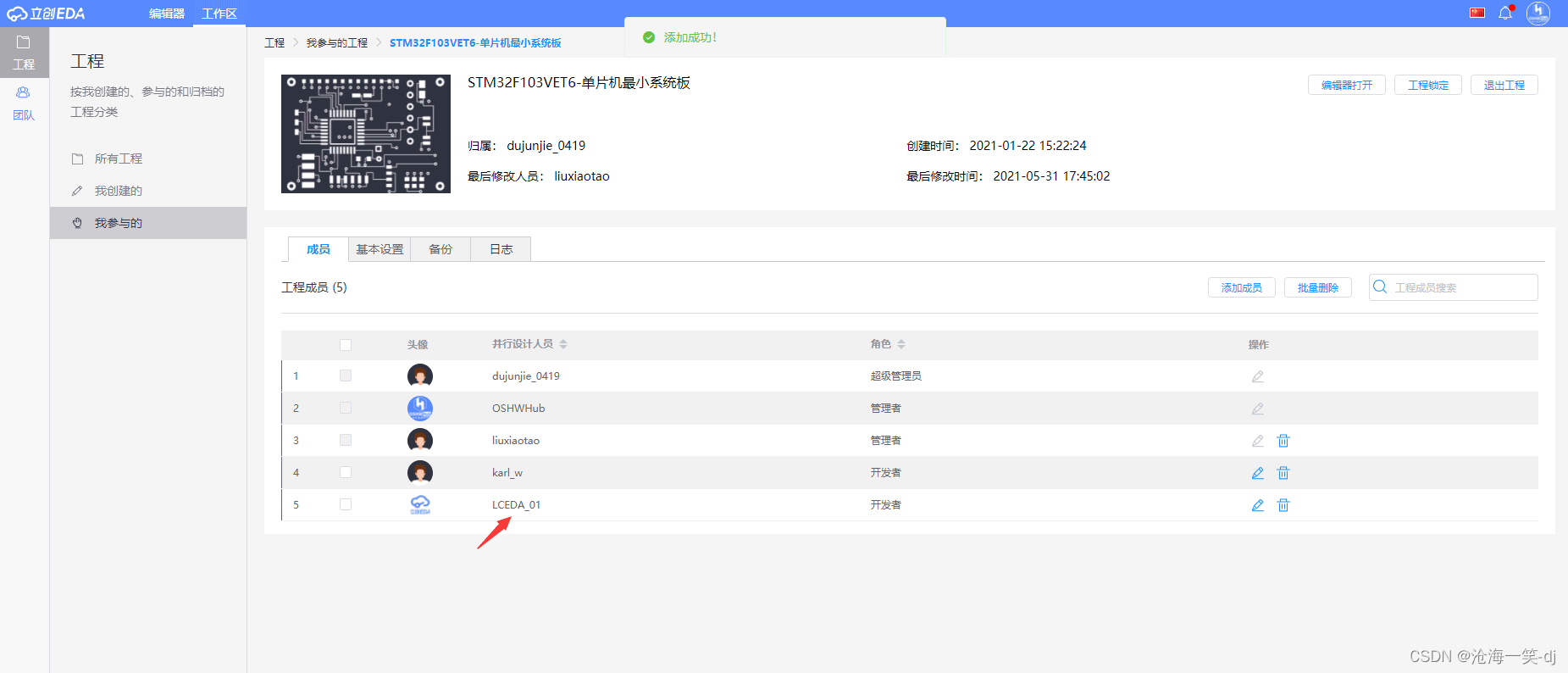Click the project title STM32F103VET6-单片机最小系统板

pyautogui.click(x=579, y=82)
